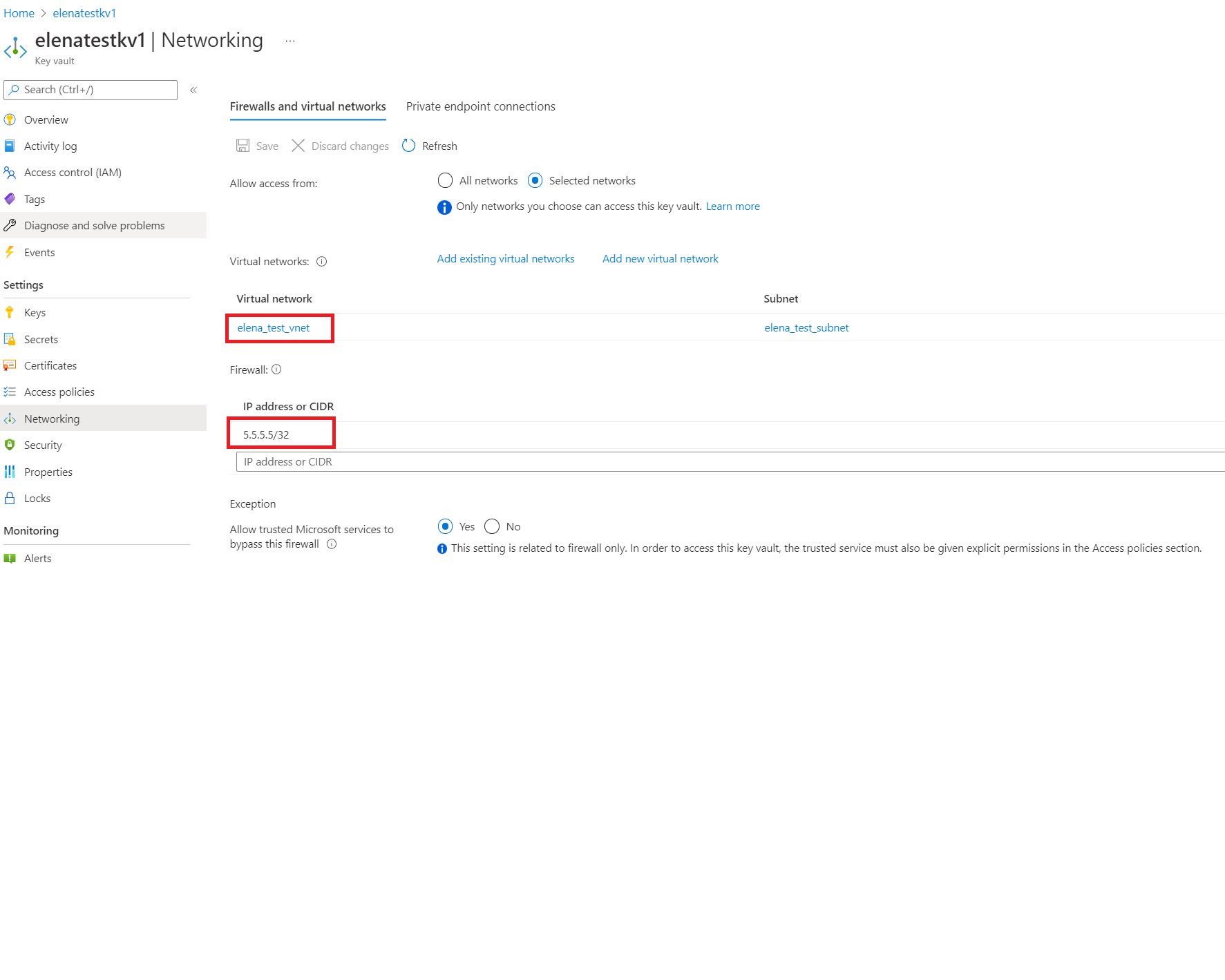Collapse the sidebar menu with chevron

click(193, 90)
